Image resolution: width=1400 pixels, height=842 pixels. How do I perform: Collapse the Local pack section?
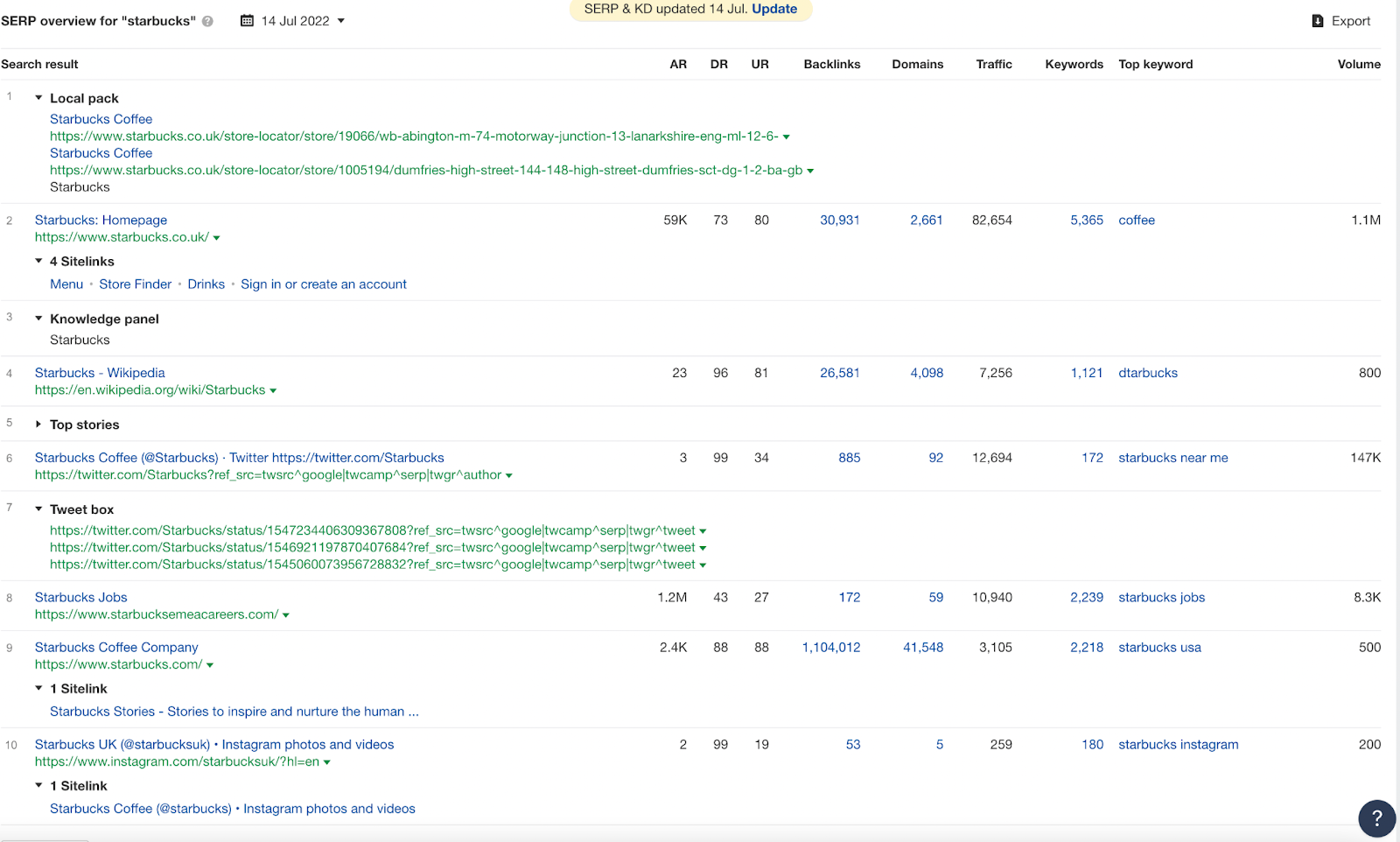click(38, 98)
